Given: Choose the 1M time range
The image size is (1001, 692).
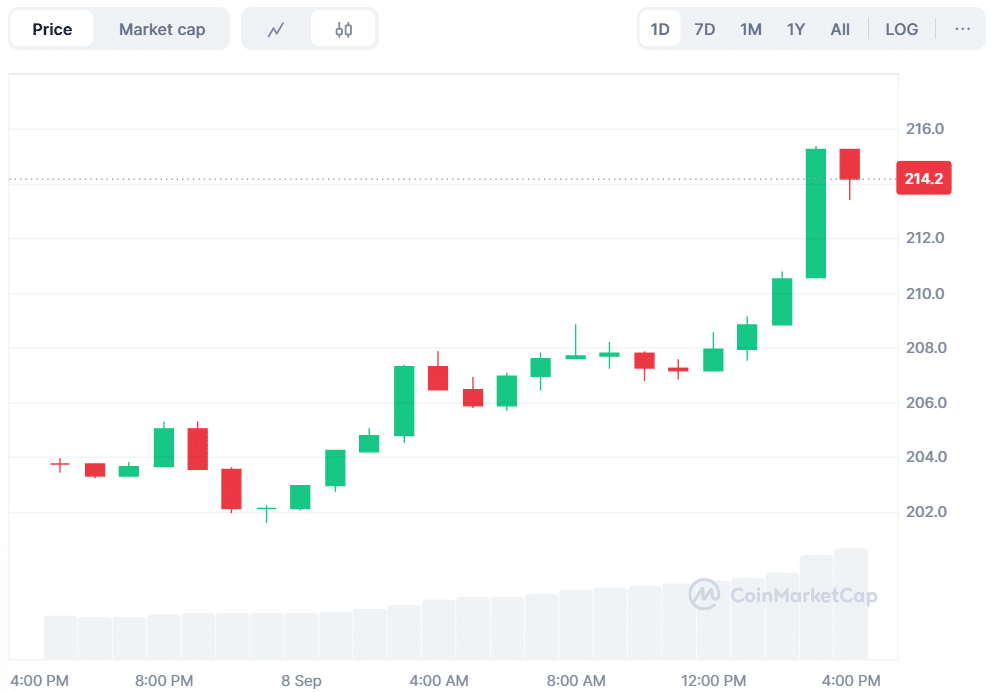Looking at the screenshot, I should pyautogui.click(x=751, y=29).
